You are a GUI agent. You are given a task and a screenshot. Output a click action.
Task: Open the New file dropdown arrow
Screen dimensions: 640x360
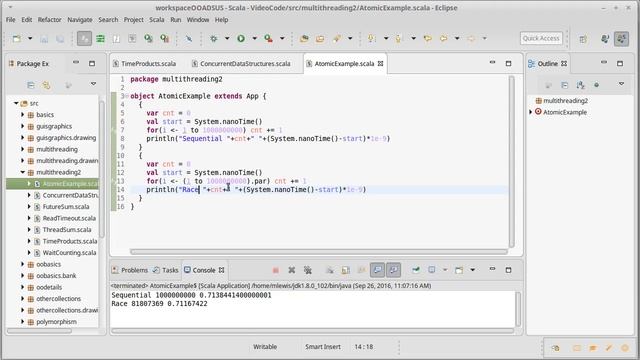pos(30,38)
